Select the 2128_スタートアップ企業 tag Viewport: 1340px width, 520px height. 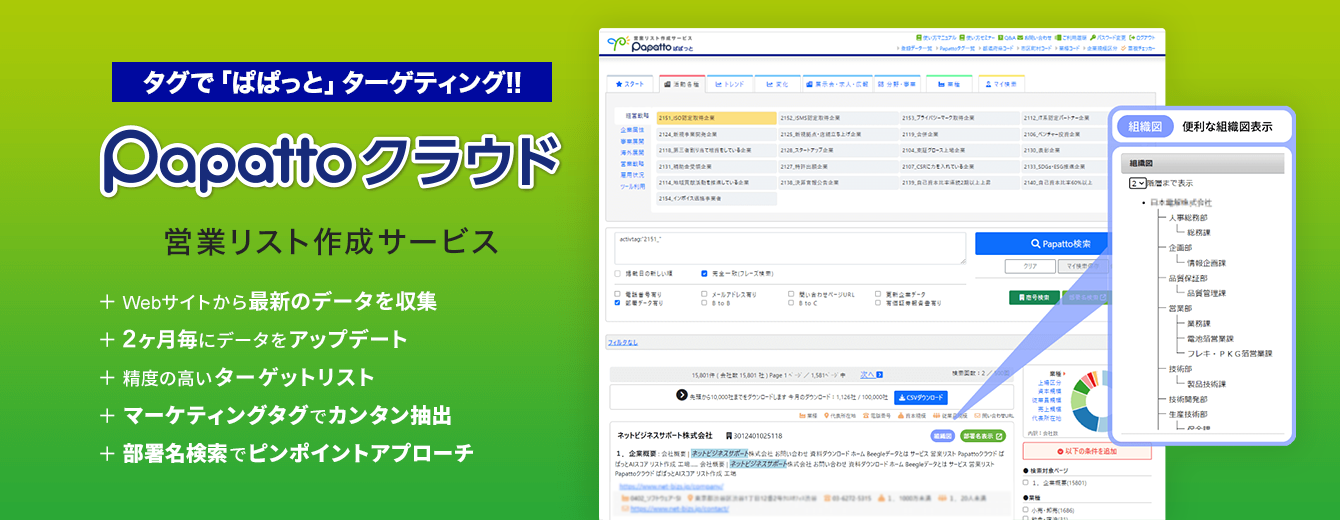coord(839,151)
